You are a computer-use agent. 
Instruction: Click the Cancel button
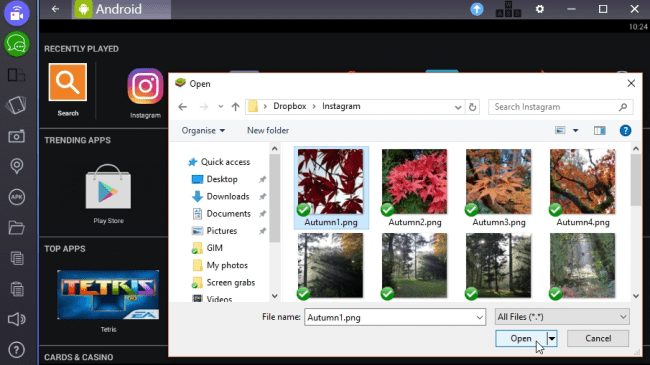(x=598, y=338)
